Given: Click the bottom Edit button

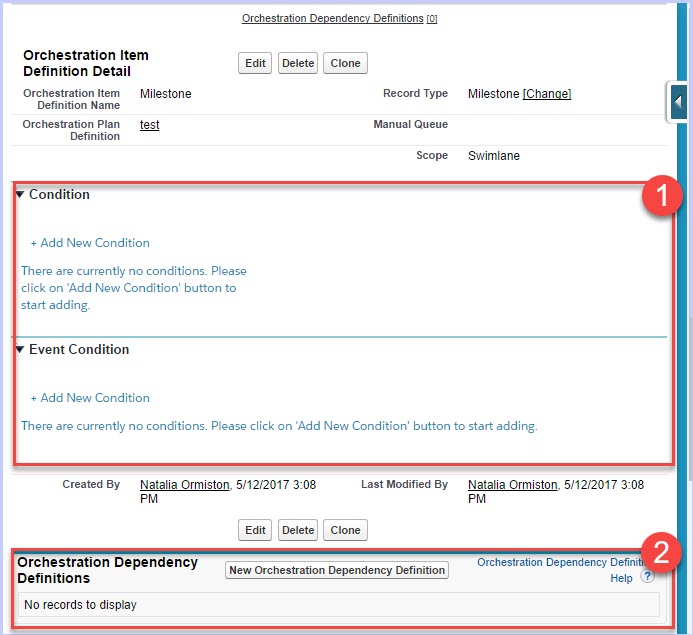Looking at the screenshot, I should 255,530.
